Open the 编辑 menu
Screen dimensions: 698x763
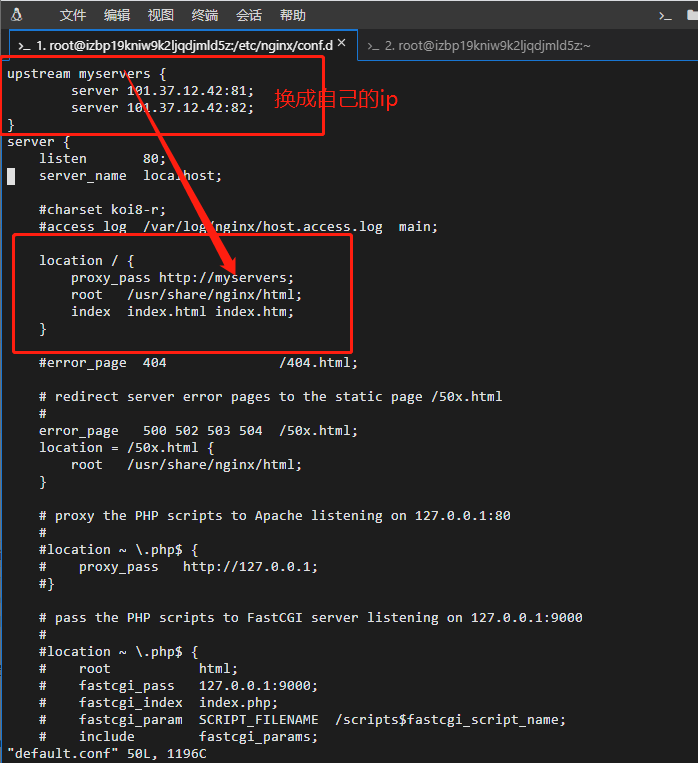pos(117,16)
